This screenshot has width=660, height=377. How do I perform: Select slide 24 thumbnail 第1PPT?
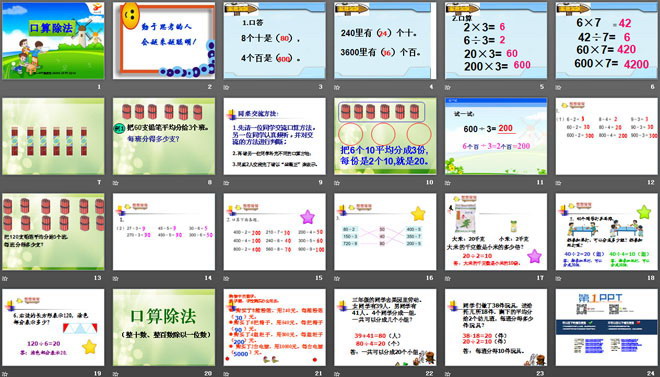pyautogui.click(x=607, y=327)
